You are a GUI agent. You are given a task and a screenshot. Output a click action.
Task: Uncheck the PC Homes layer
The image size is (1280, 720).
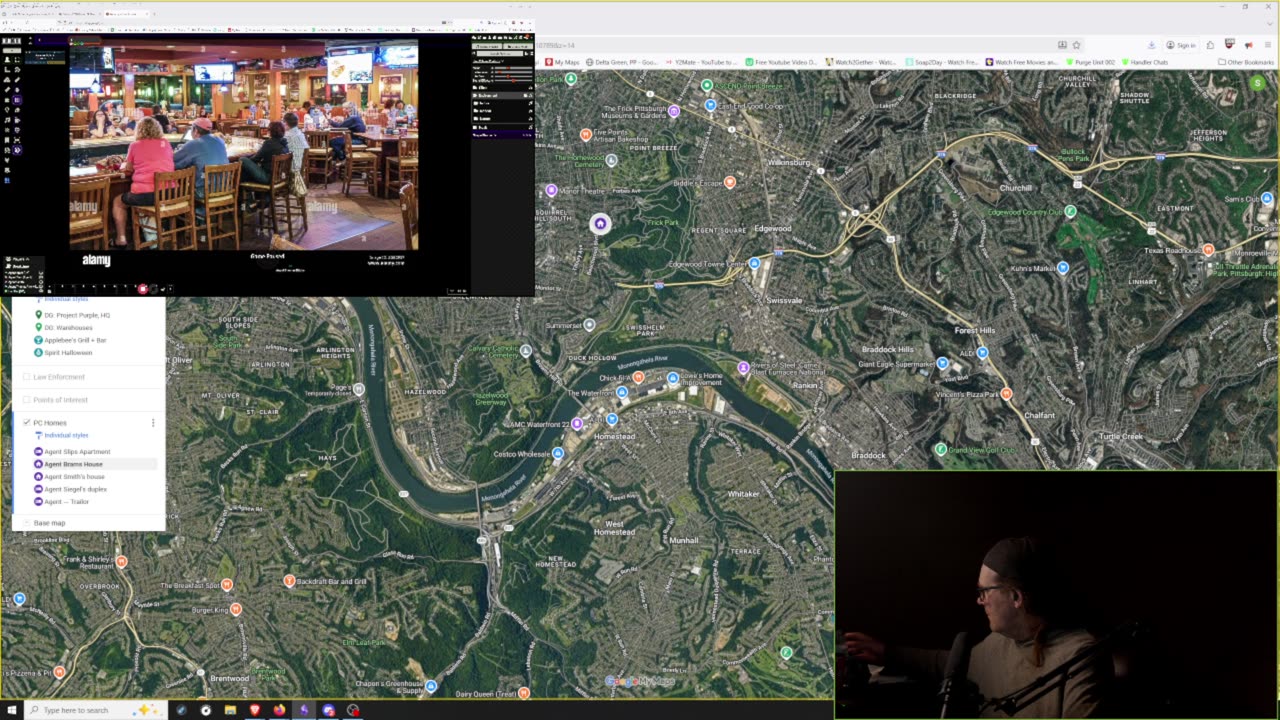[x=27, y=423]
